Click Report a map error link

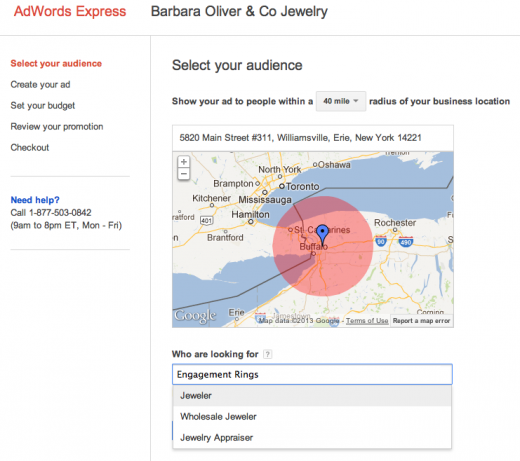pyautogui.click(x=421, y=321)
